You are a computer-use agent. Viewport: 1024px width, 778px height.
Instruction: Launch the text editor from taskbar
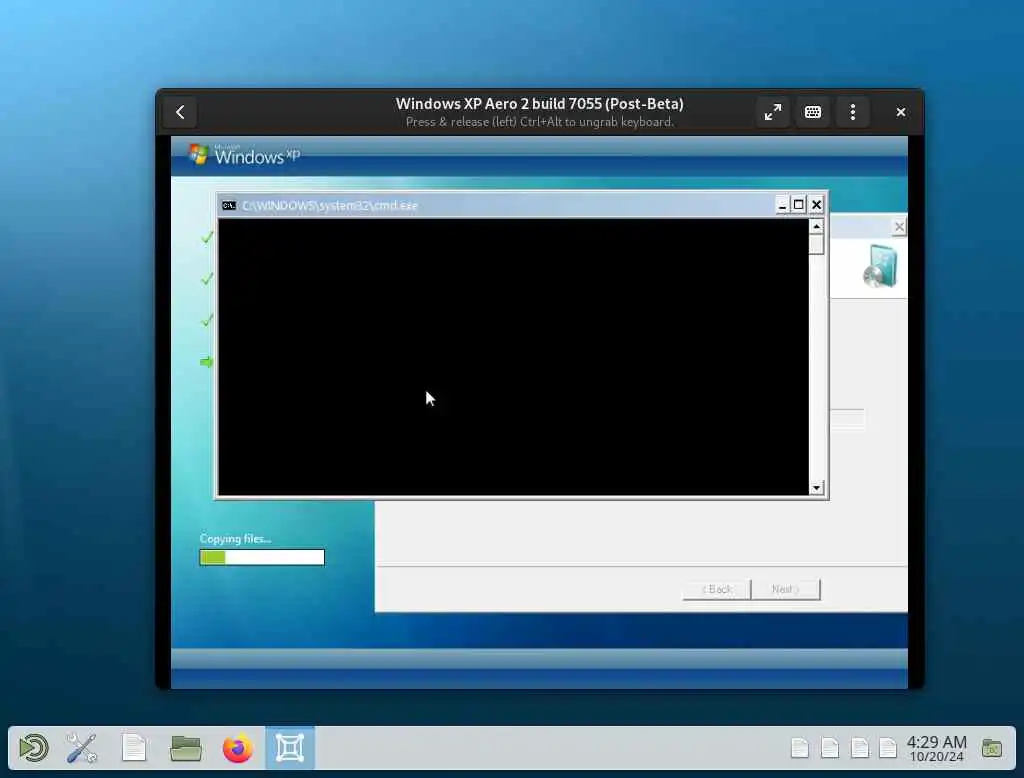(134, 748)
